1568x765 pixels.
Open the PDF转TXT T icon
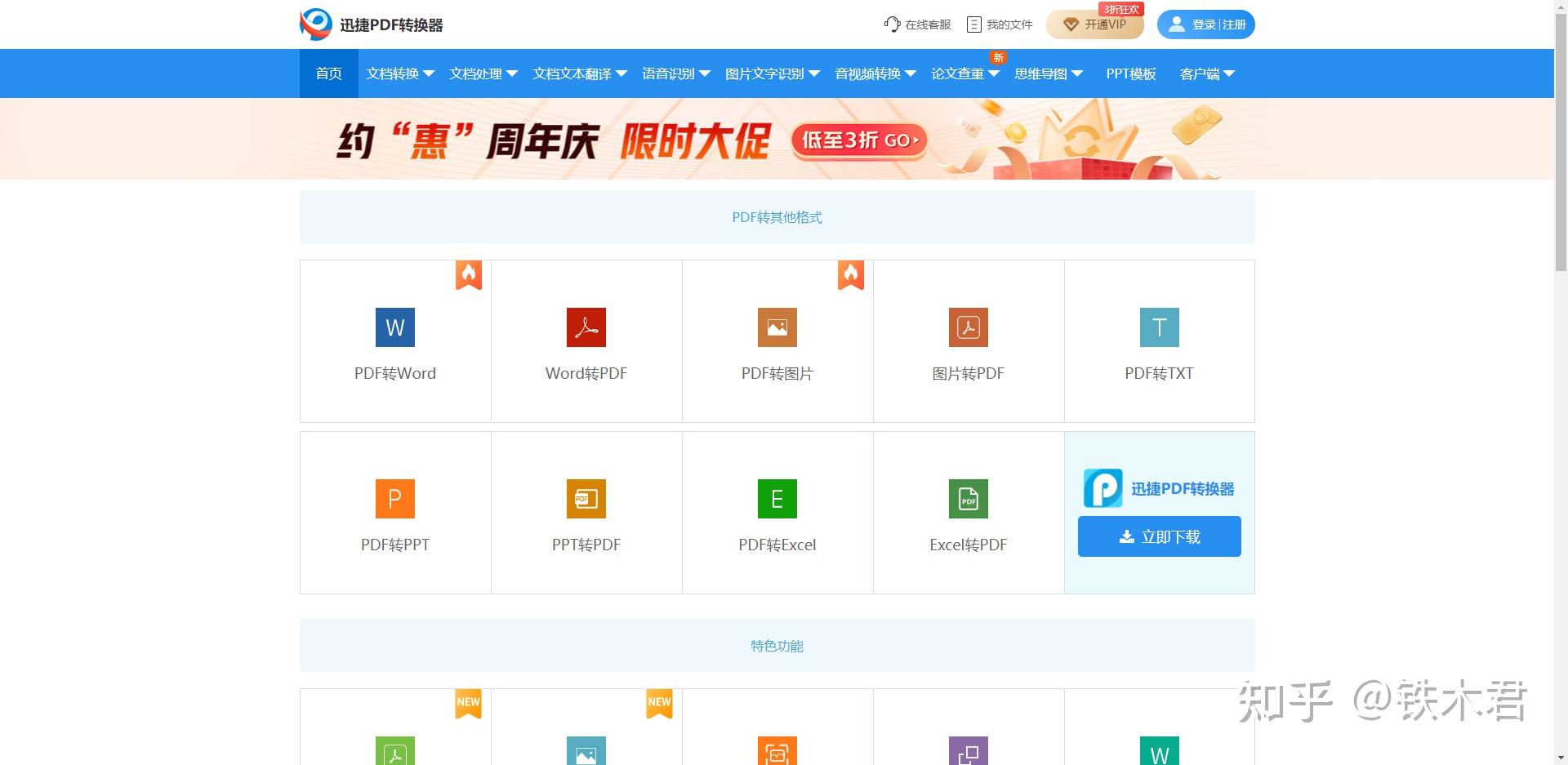tap(1160, 327)
